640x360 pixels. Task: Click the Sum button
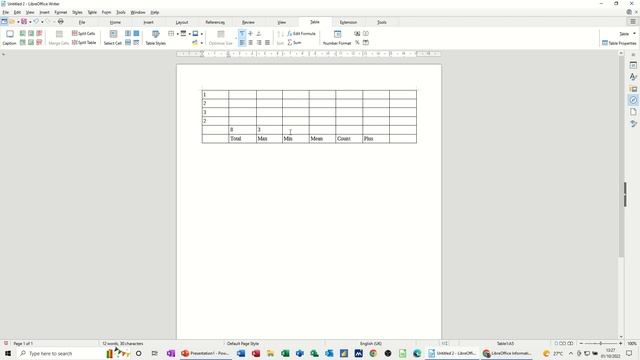(294, 42)
